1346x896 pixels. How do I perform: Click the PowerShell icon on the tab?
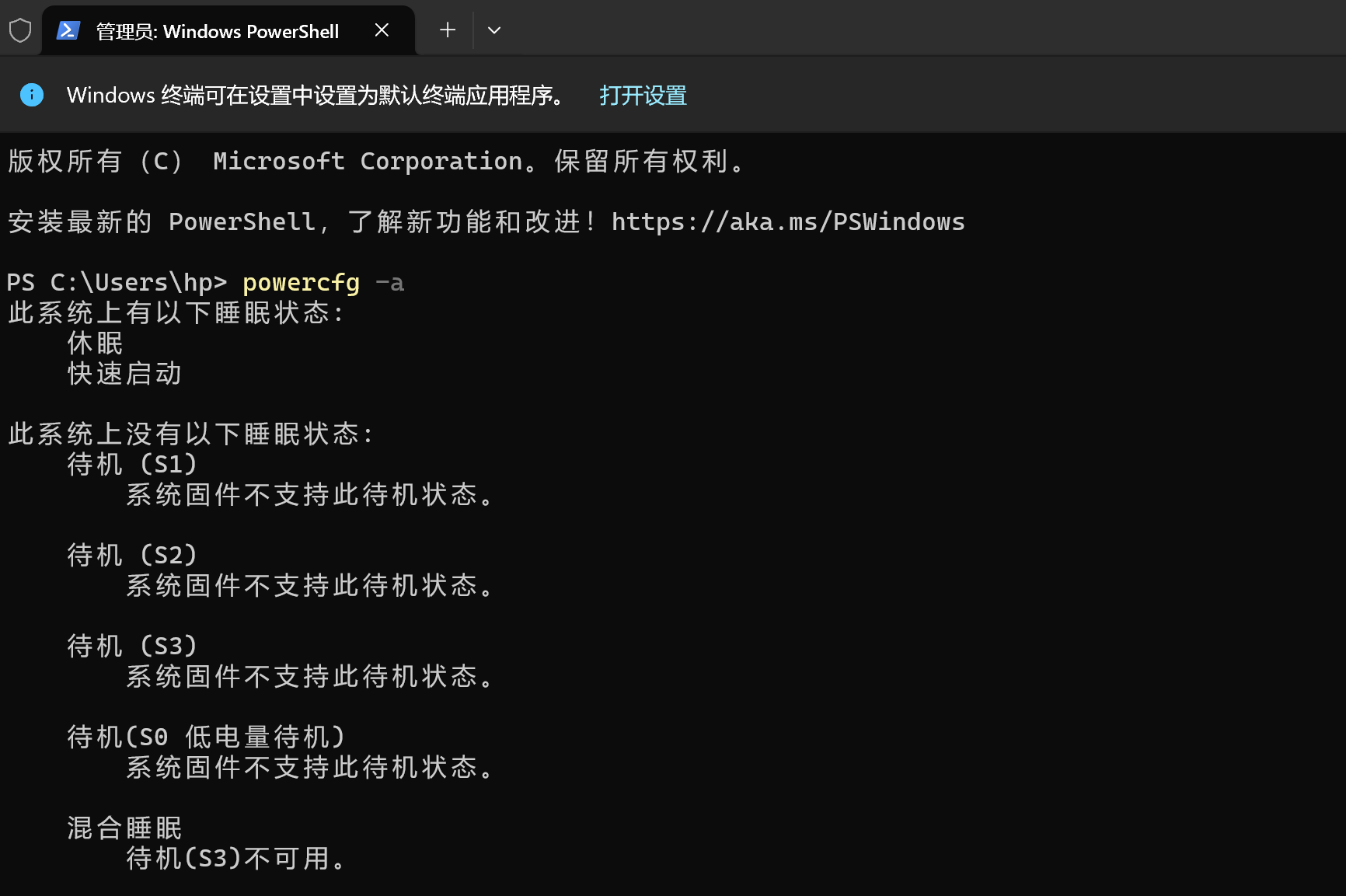click(x=68, y=31)
